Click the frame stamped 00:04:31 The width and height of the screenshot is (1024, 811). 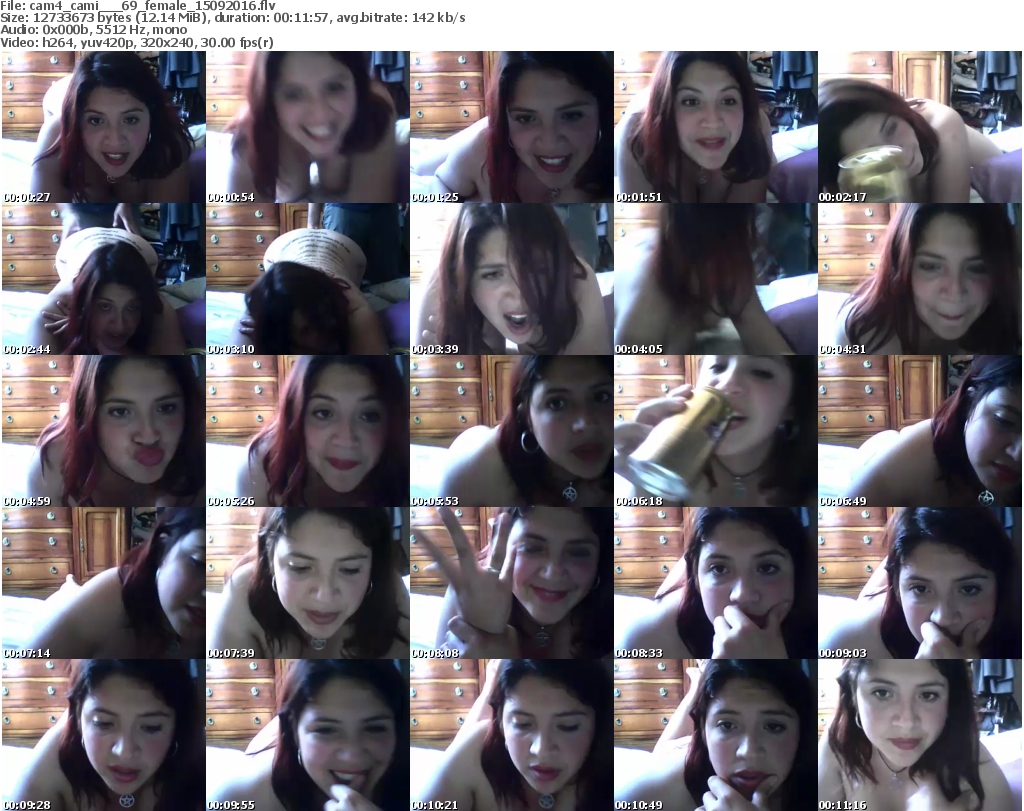(x=920, y=279)
